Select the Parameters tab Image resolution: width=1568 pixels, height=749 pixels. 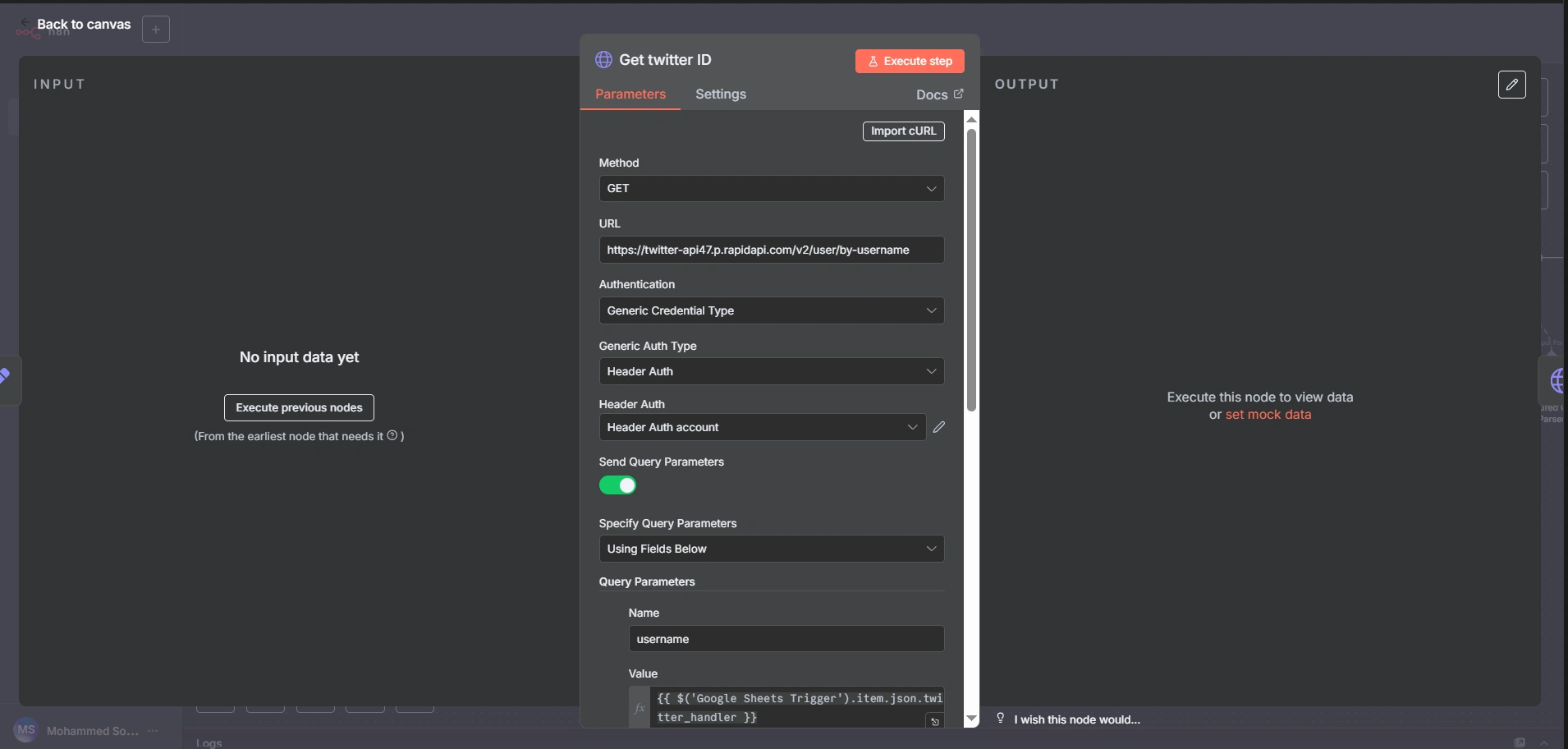pos(630,94)
